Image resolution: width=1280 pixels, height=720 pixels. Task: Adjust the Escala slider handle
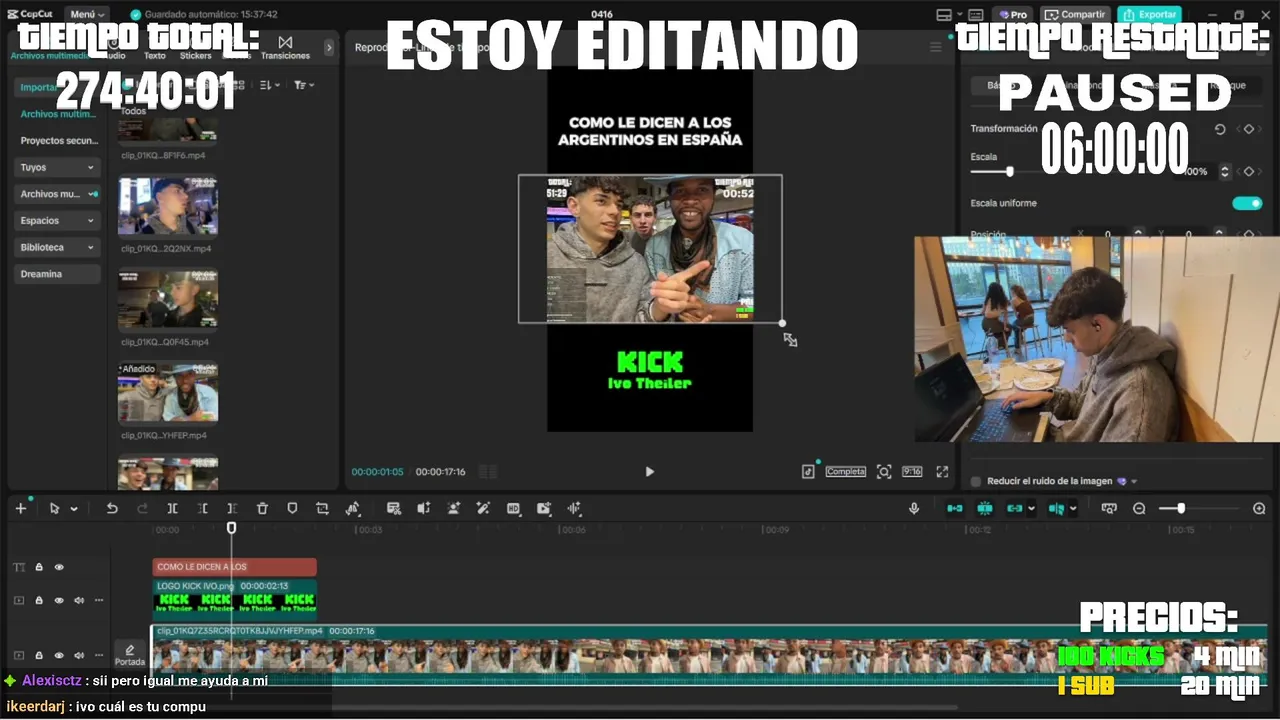(x=1009, y=172)
